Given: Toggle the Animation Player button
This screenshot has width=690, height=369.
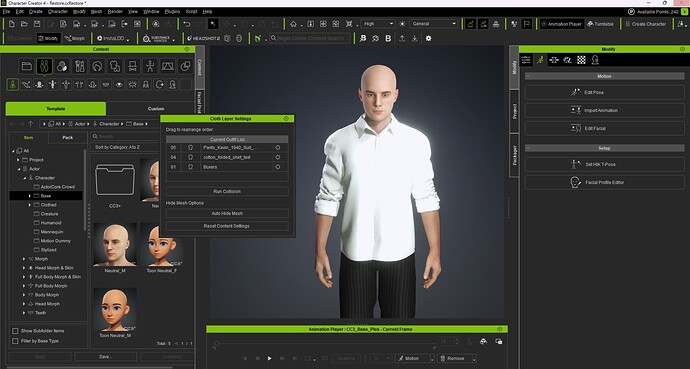Looking at the screenshot, I should [x=562, y=24].
